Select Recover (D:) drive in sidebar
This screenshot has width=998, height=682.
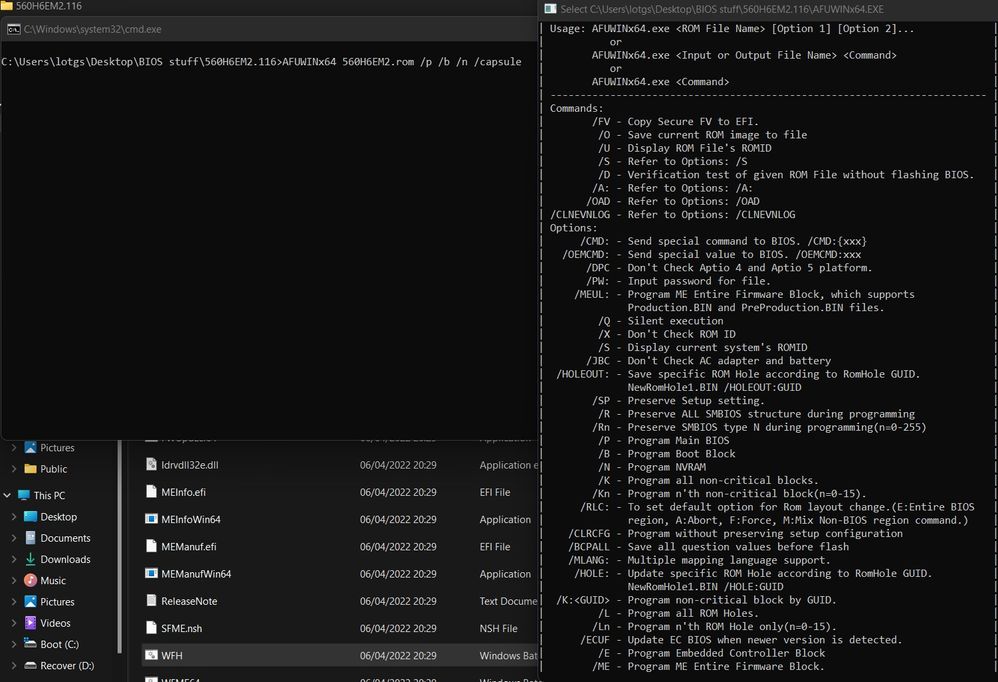pos(66,665)
